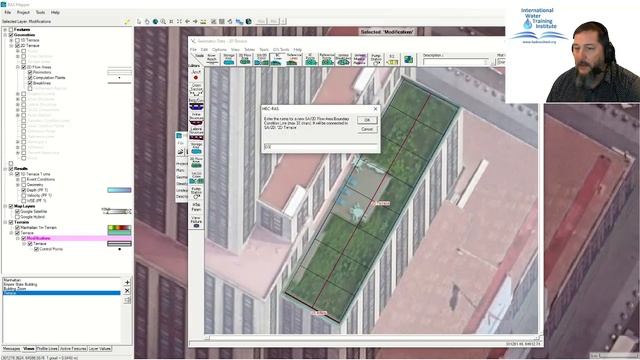The image size is (640, 360).
Task: Open the RAS Mapper Help menu
Action: pyautogui.click(x=55, y=13)
